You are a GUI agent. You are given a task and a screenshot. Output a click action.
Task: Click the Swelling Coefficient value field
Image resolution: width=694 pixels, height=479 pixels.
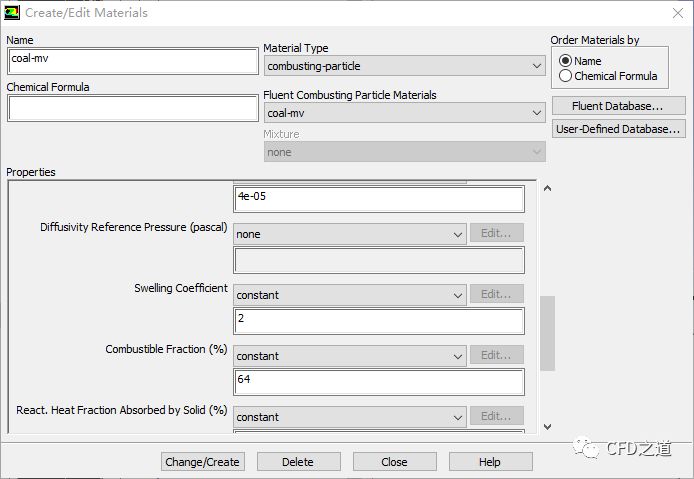click(x=379, y=321)
